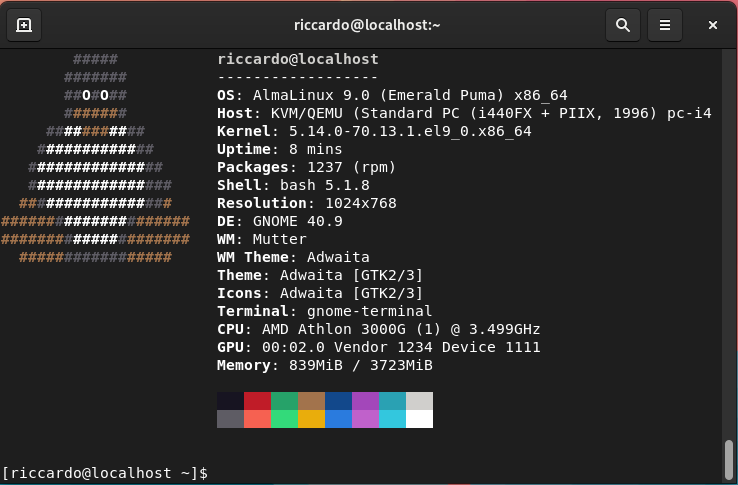738x485 pixels.
Task: Click the light gray color block
Action: (419, 401)
